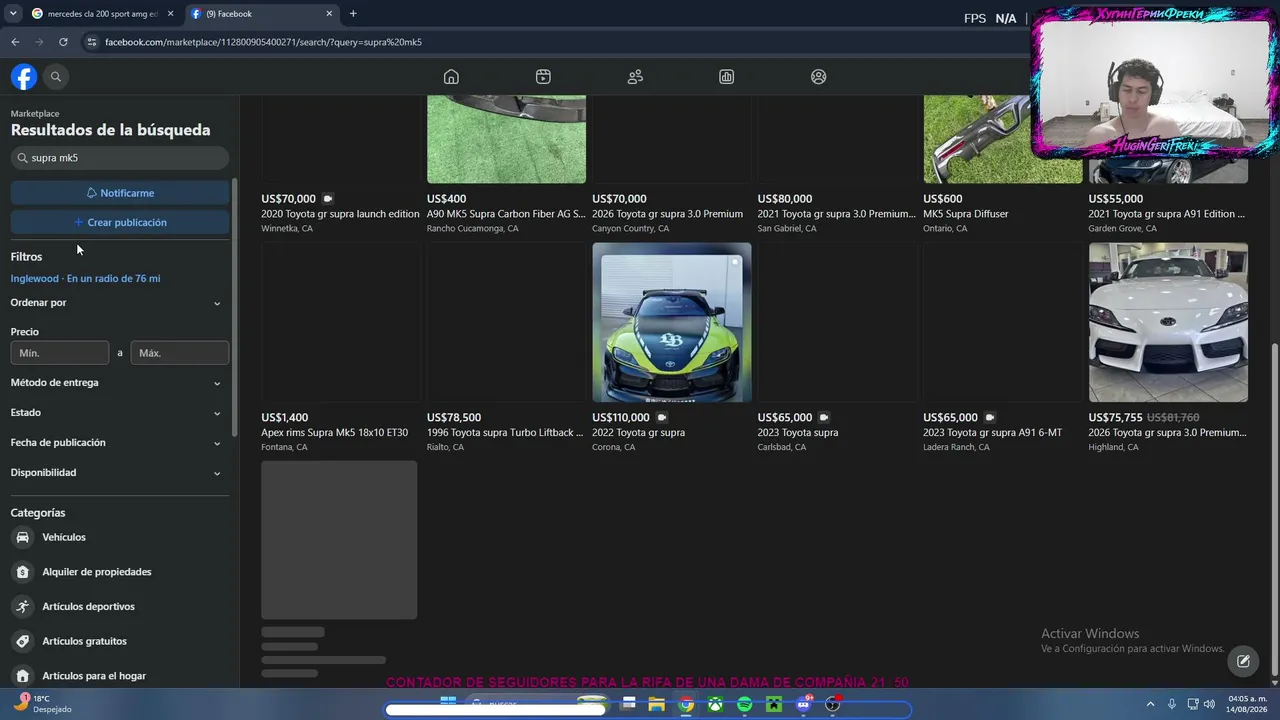Open the taskbar clock and date
This screenshot has height=720, width=1280.
coord(1247,704)
